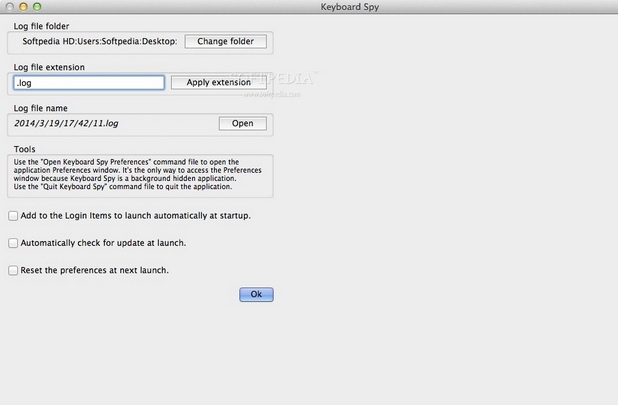Check Reset the preferences at next launch
This screenshot has height=405, width=618.
13,270
